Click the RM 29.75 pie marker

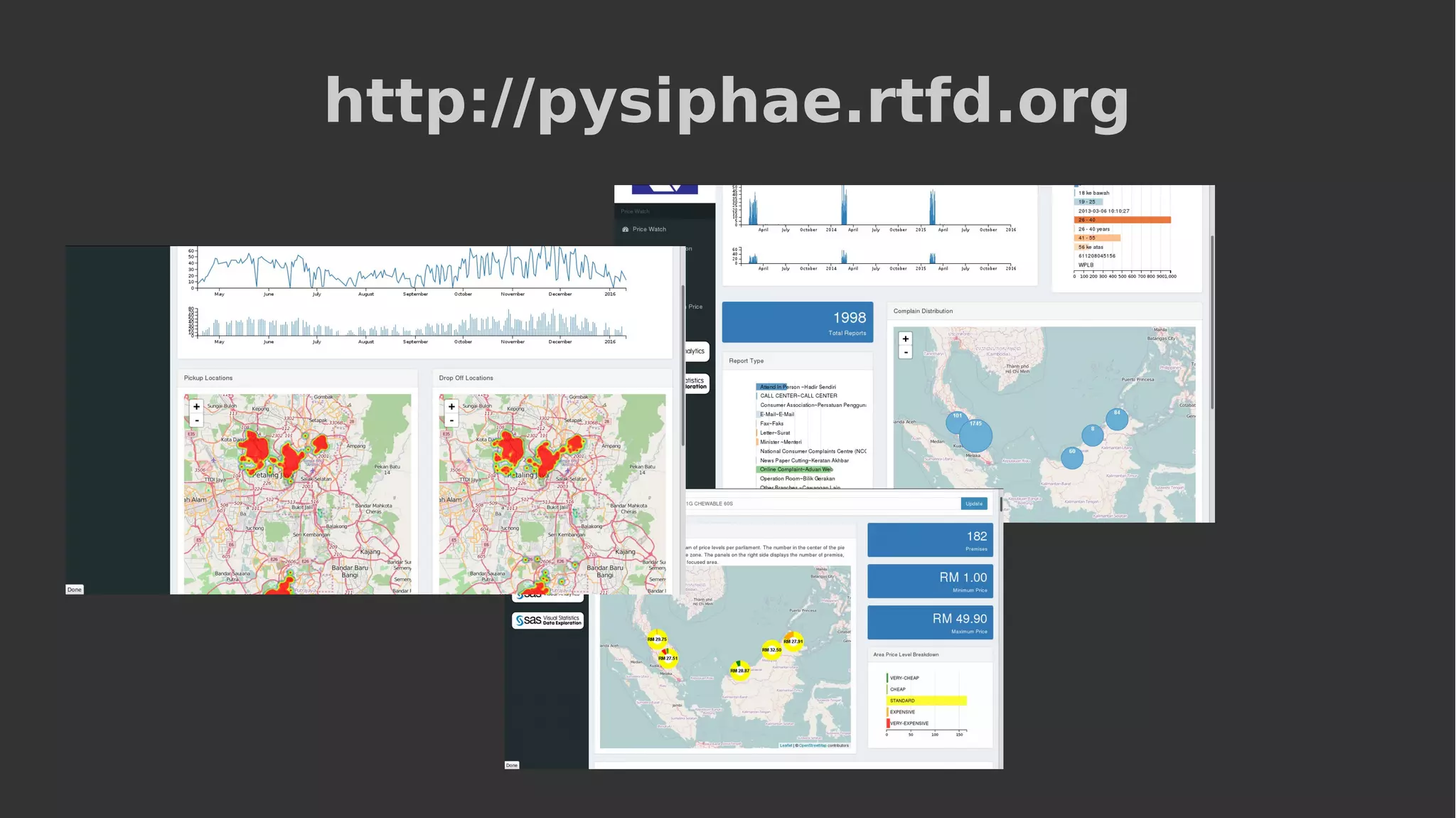tap(657, 639)
